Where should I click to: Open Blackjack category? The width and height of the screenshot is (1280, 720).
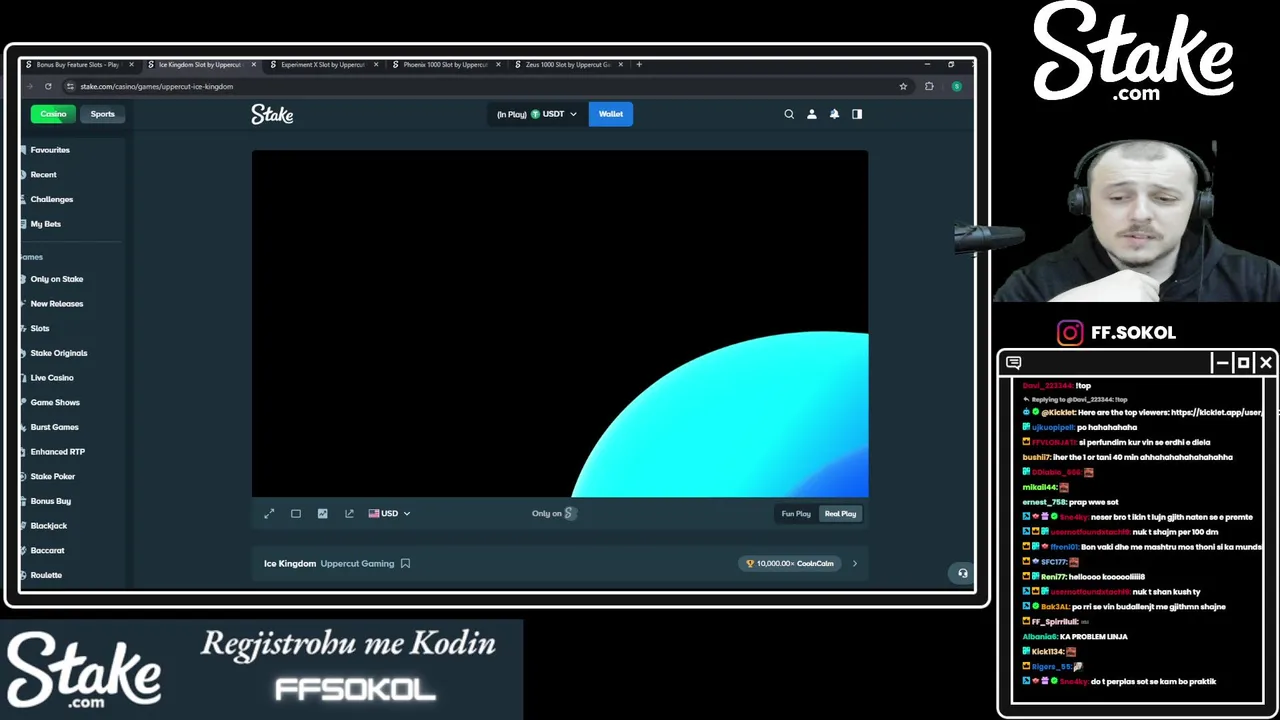coord(48,526)
